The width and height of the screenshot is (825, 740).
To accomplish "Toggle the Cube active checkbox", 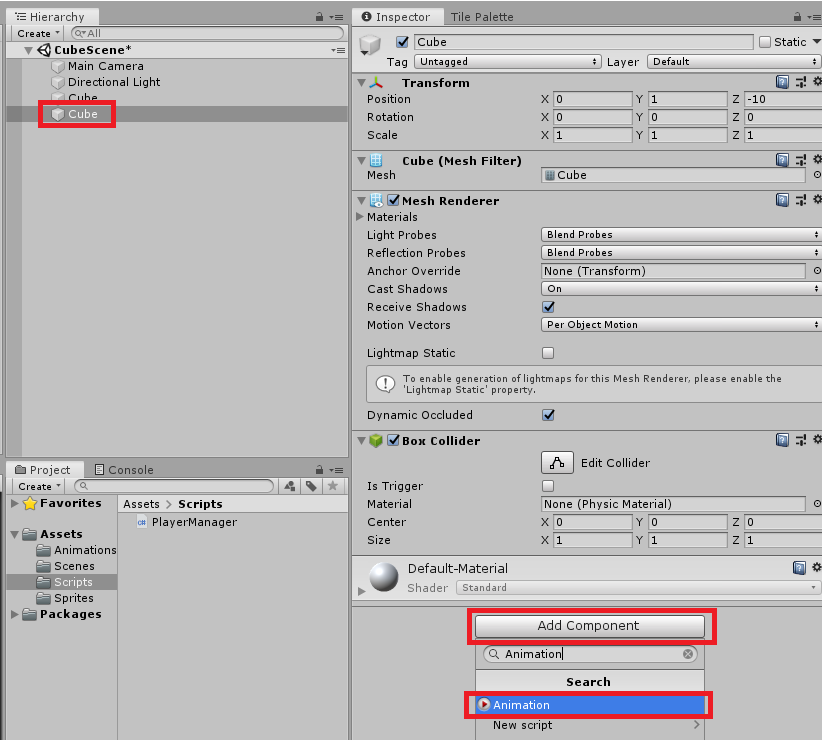I will coord(403,42).
